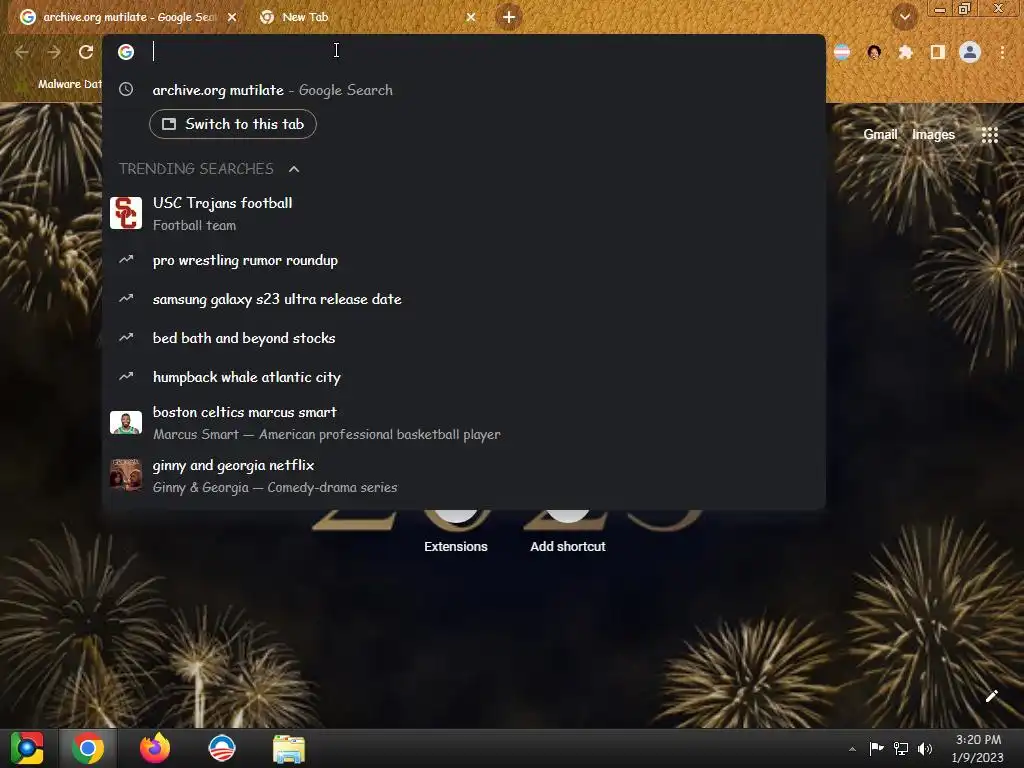Viewport: 1024px width, 768px height.
Task: Click the Ginny & Georgia poster thumbnail
Action: [125, 475]
